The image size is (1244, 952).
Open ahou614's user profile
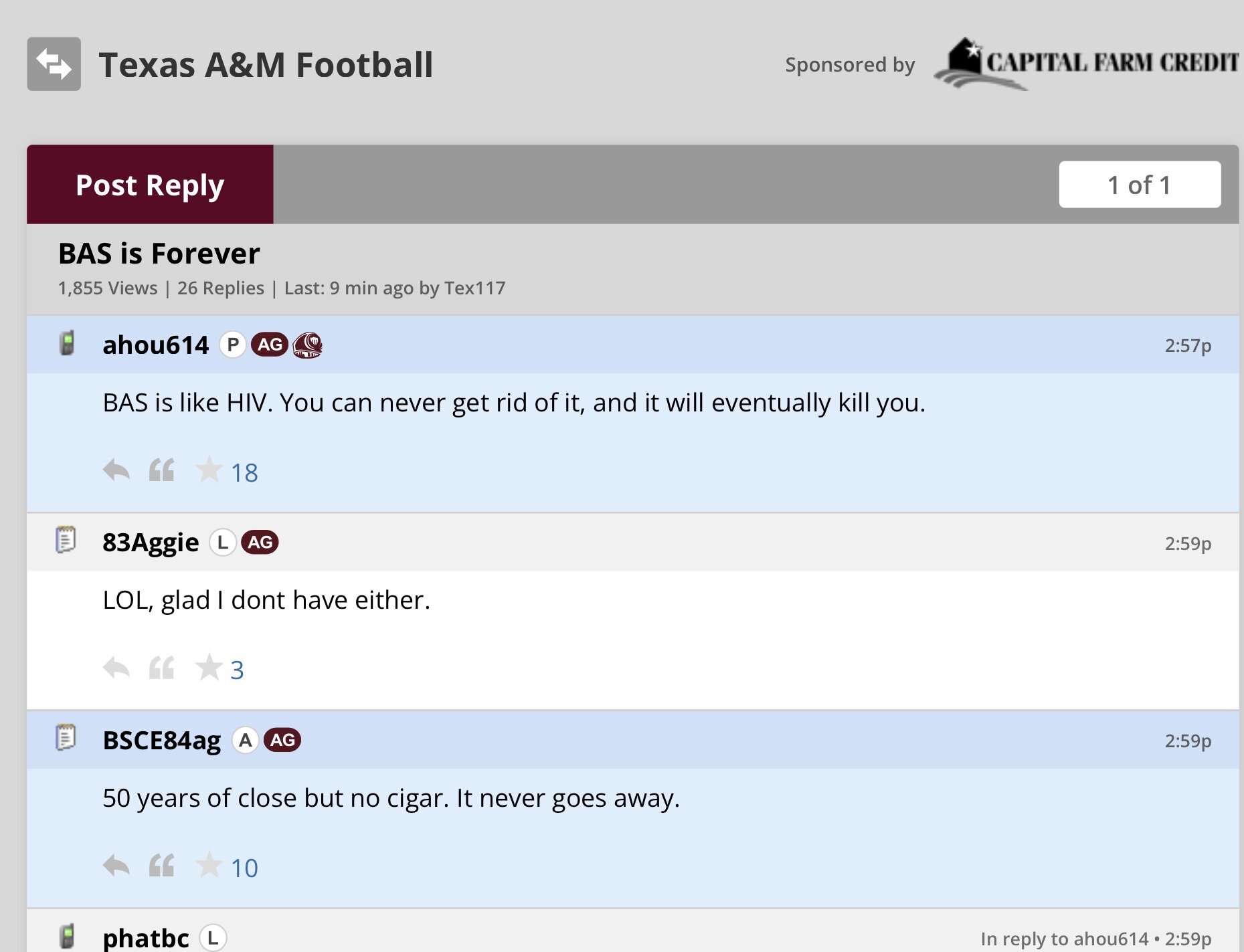(x=155, y=345)
